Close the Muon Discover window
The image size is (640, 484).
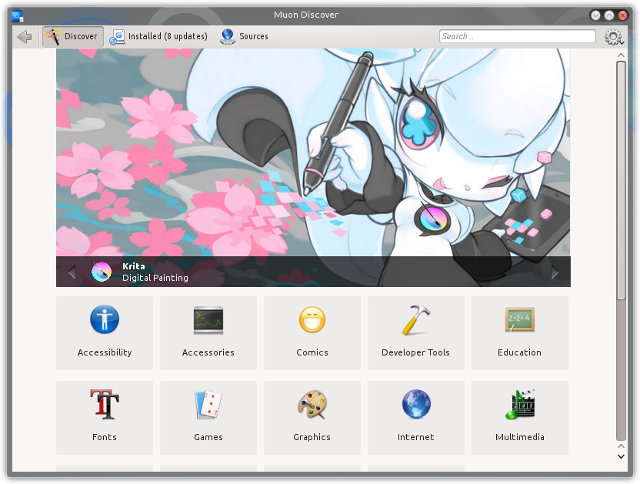[x=622, y=16]
